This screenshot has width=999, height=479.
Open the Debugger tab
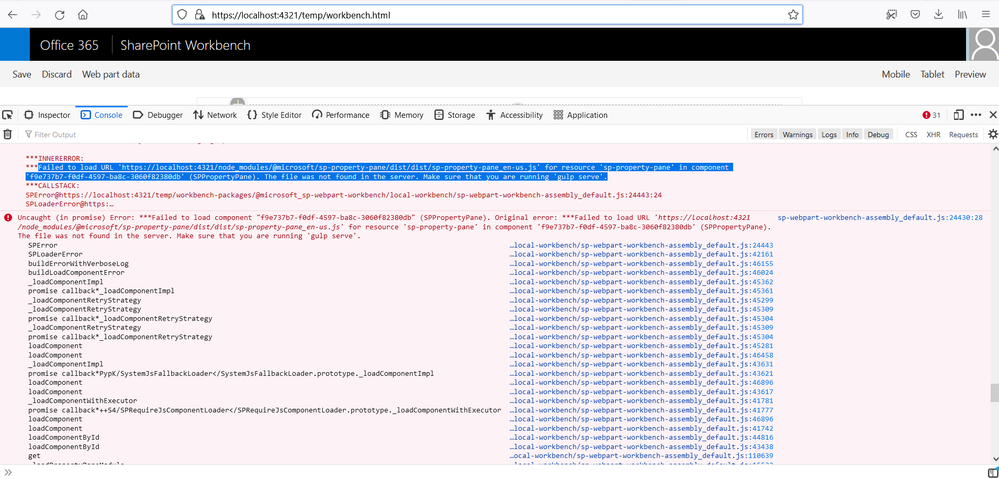click(x=158, y=115)
